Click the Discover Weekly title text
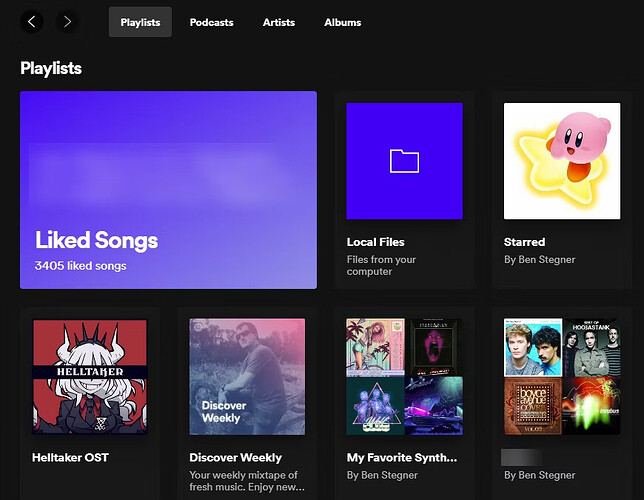 tap(235, 457)
